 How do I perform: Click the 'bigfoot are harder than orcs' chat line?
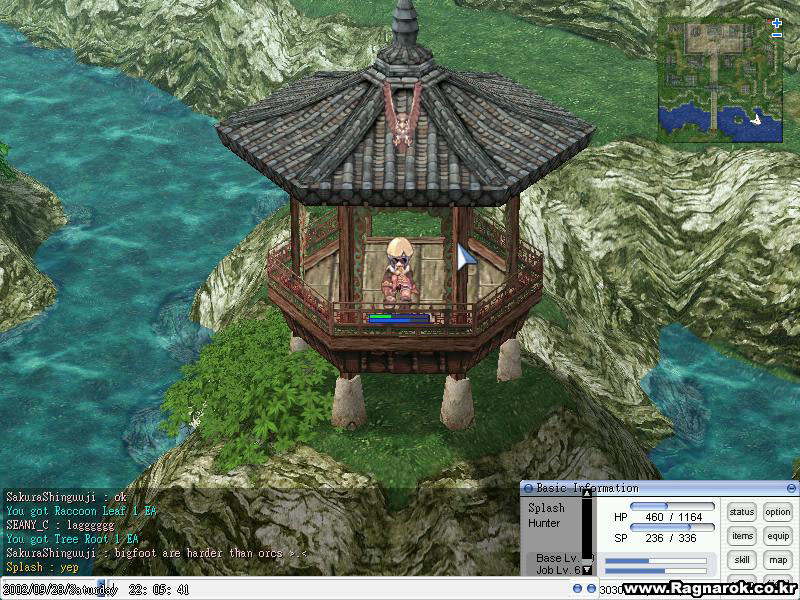(x=156, y=553)
